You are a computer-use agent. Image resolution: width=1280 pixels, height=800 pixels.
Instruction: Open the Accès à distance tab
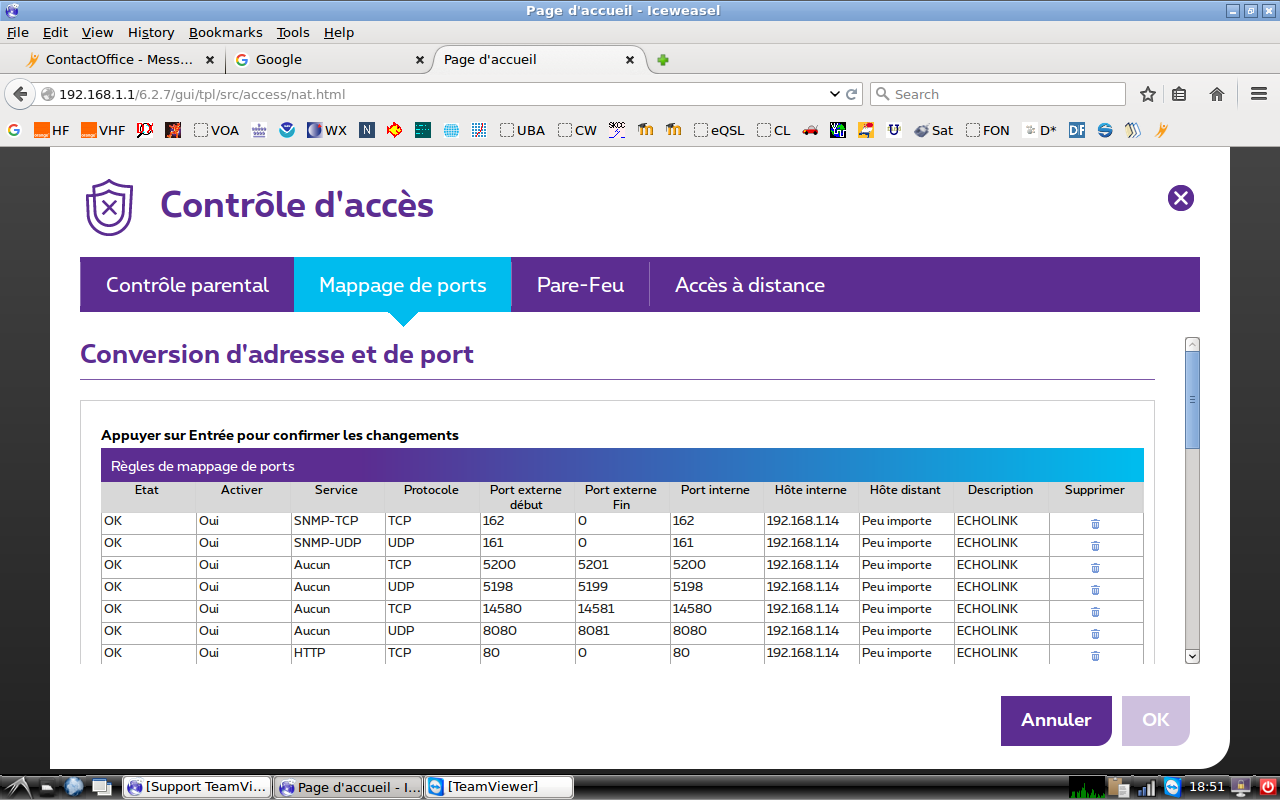(x=750, y=285)
